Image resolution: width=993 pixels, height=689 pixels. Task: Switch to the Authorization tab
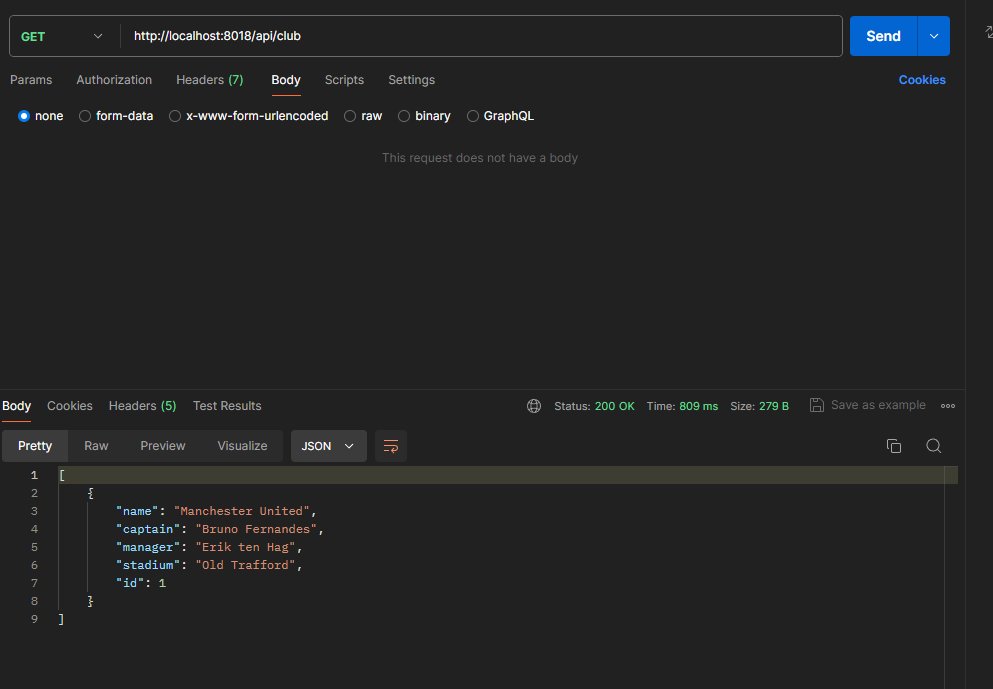[114, 80]
